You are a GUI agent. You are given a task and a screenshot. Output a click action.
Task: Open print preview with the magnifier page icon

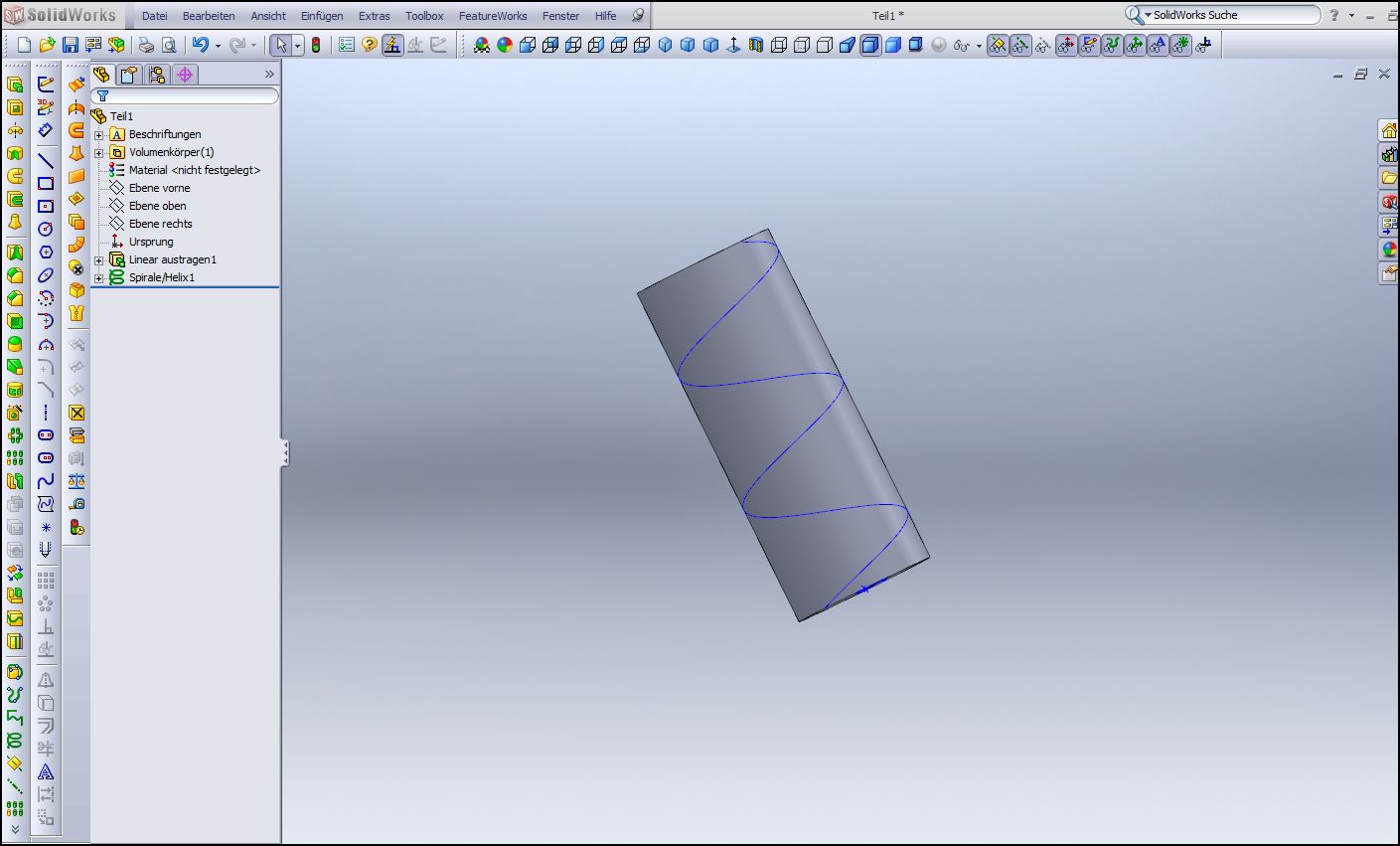coord(169,45)
